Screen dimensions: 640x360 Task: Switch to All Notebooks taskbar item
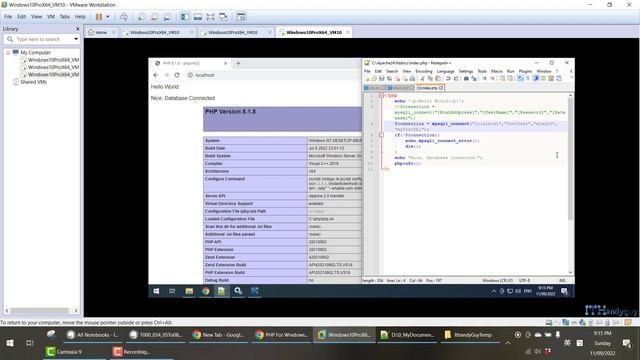point(93,335)
